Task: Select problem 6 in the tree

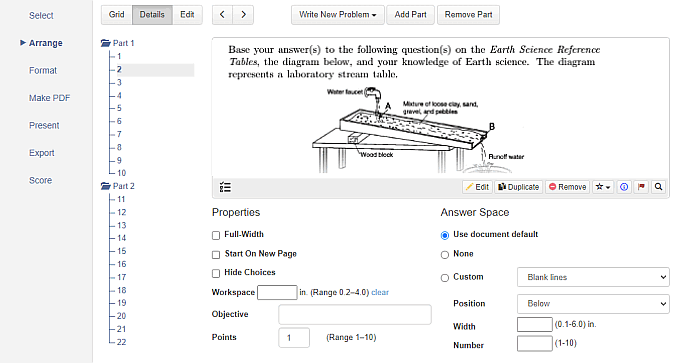Action: pos(119,121)
